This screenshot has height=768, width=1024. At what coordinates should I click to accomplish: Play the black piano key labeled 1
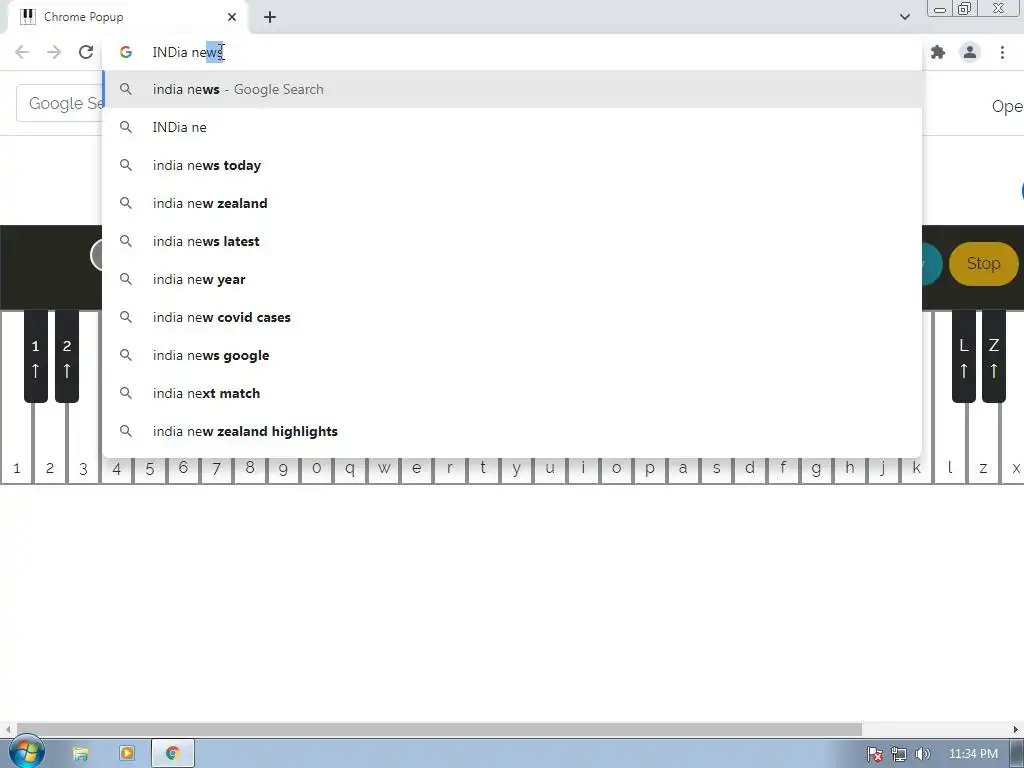coord(36,357)
